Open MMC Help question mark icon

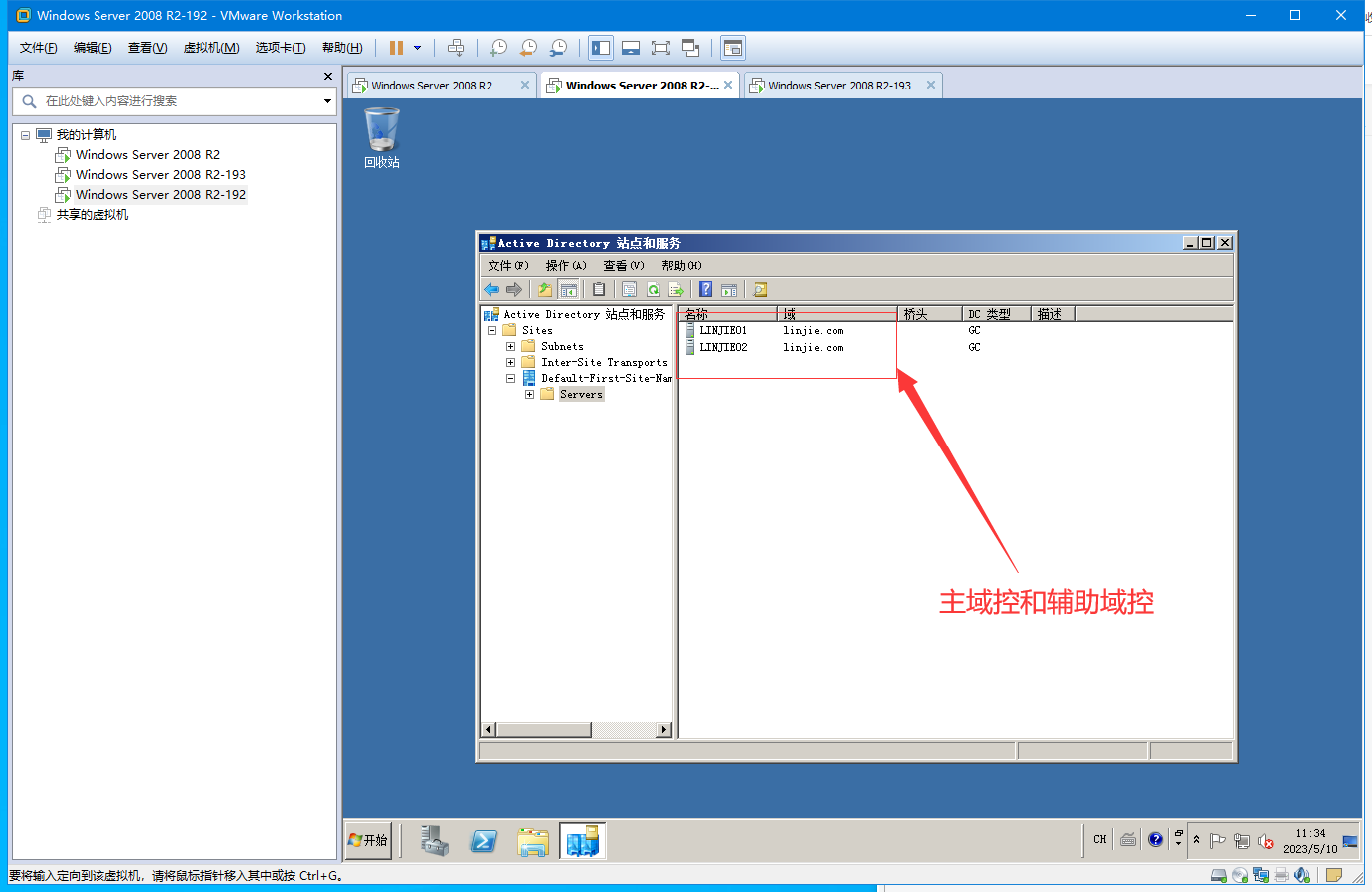click(705, 289)
